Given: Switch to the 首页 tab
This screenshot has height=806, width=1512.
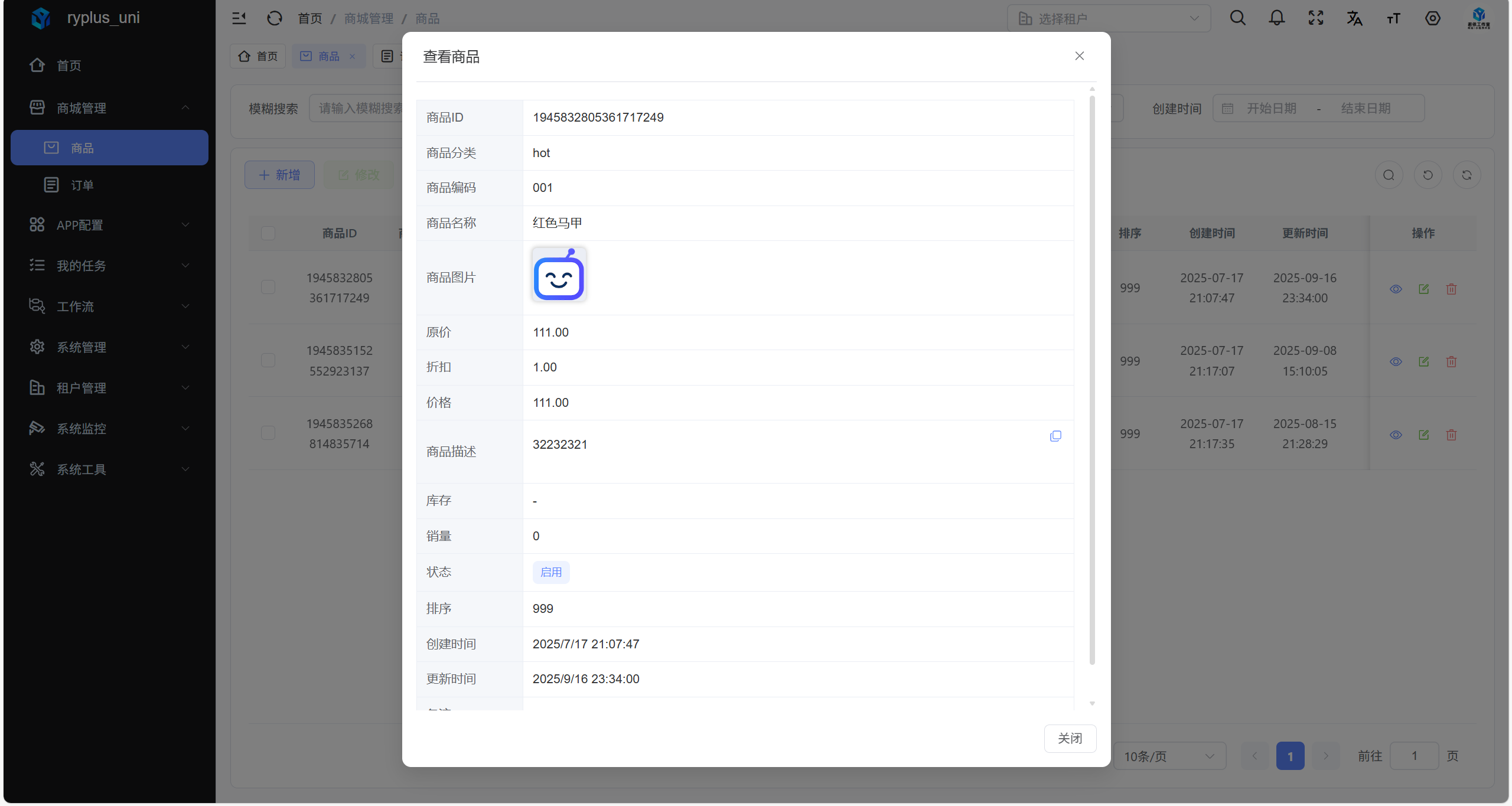Looking at the screenshot, I should click(x=258, y=56).
